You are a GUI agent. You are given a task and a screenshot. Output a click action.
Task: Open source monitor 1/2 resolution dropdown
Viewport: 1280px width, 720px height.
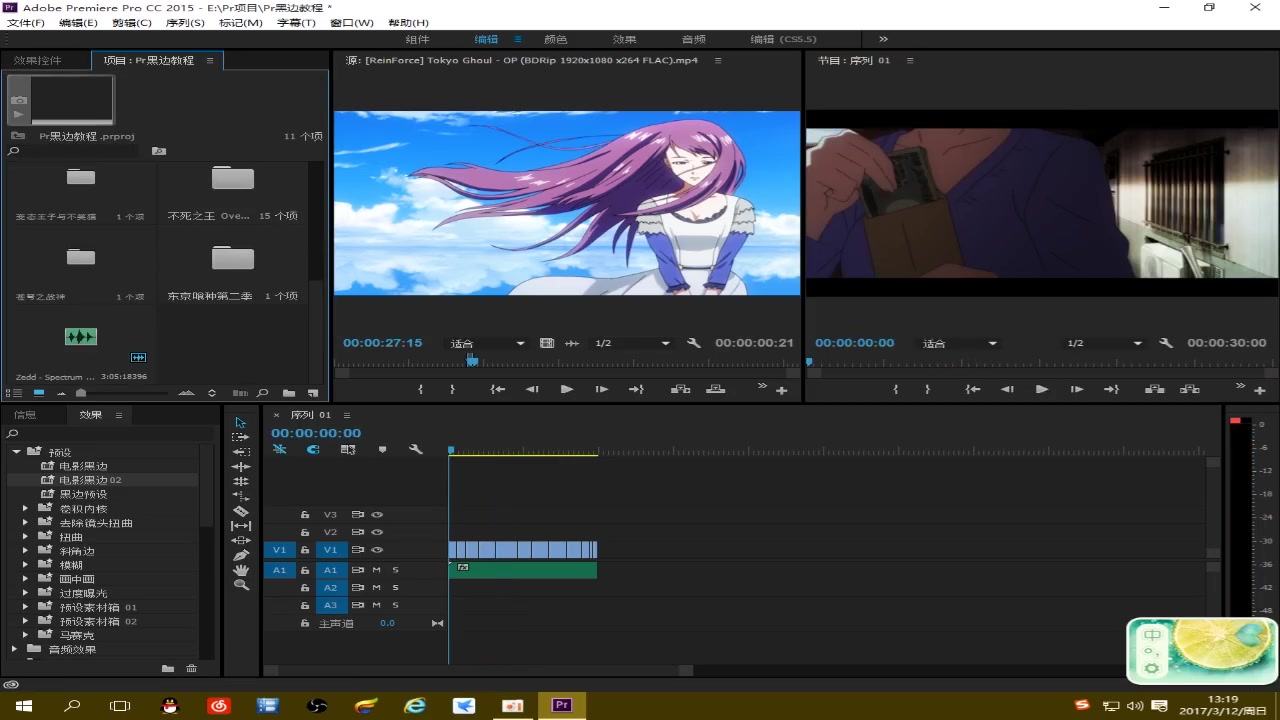click(x=632, y=343)
